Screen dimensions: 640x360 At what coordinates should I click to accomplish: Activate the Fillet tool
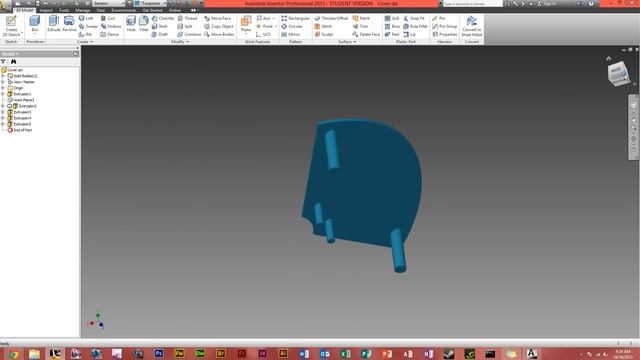[144, 24]
